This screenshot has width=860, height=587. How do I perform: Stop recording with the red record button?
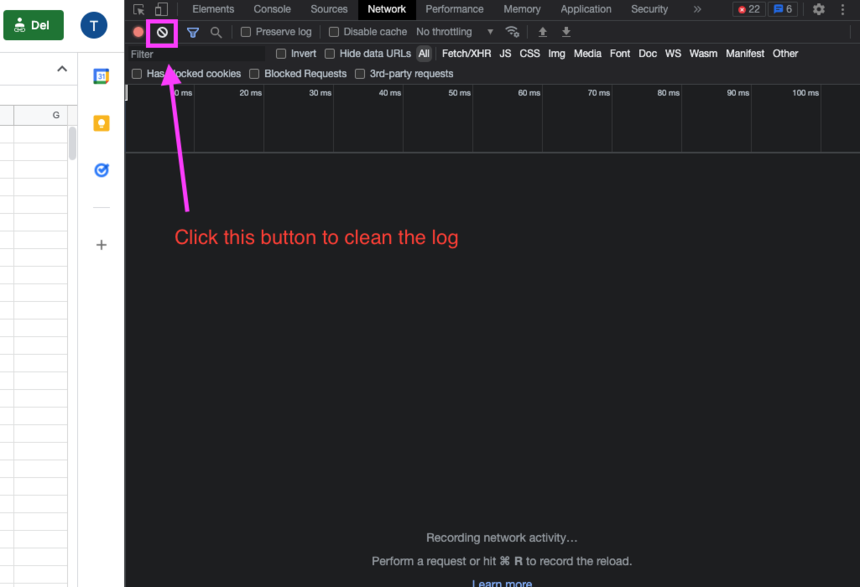139,32
